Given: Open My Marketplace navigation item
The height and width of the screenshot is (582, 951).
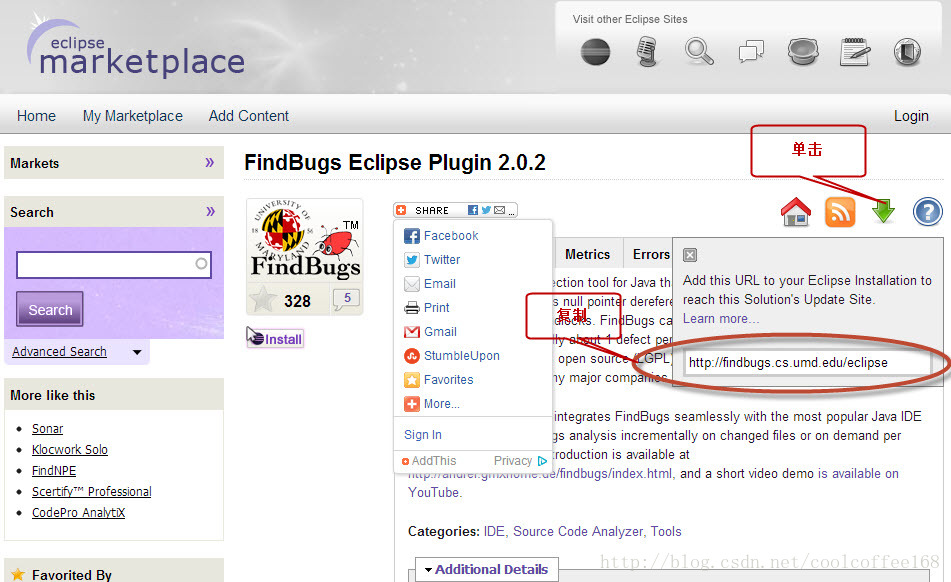Looking at the screenshot, I should pyautogui.click(x=133, y=116).
